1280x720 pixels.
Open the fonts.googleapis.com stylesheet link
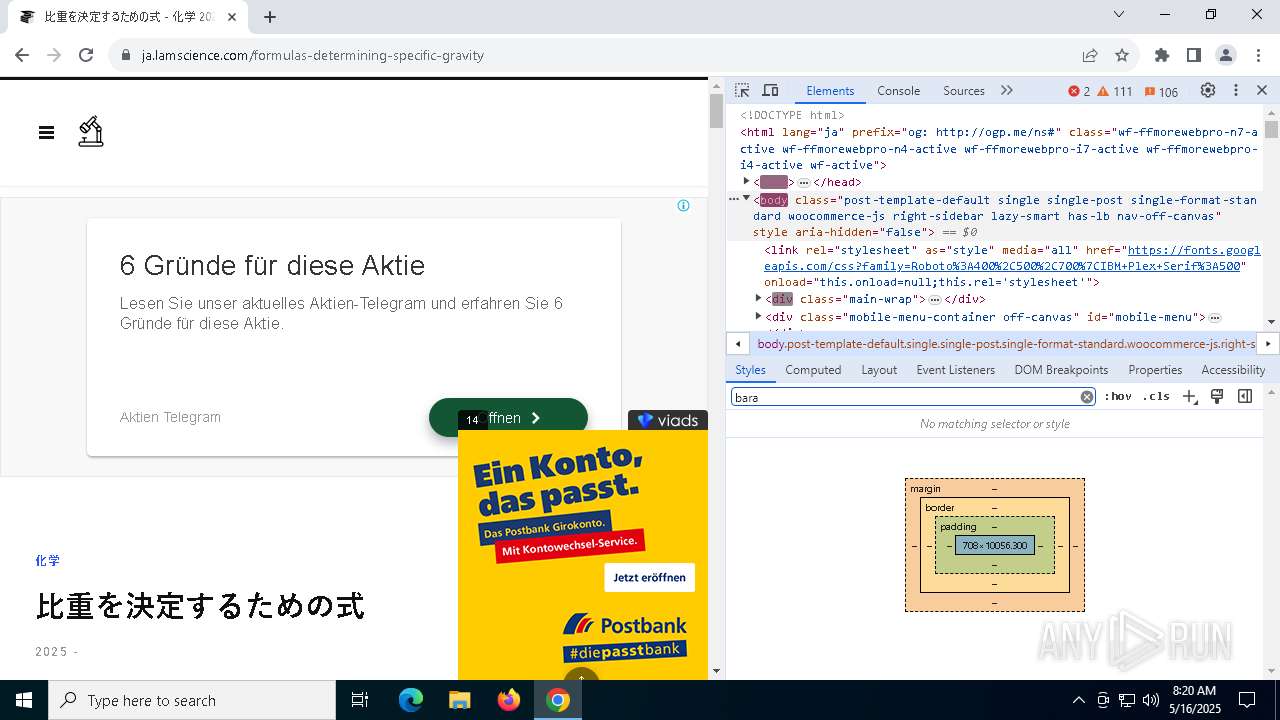pyautogui.click(x=1012, y=258)
